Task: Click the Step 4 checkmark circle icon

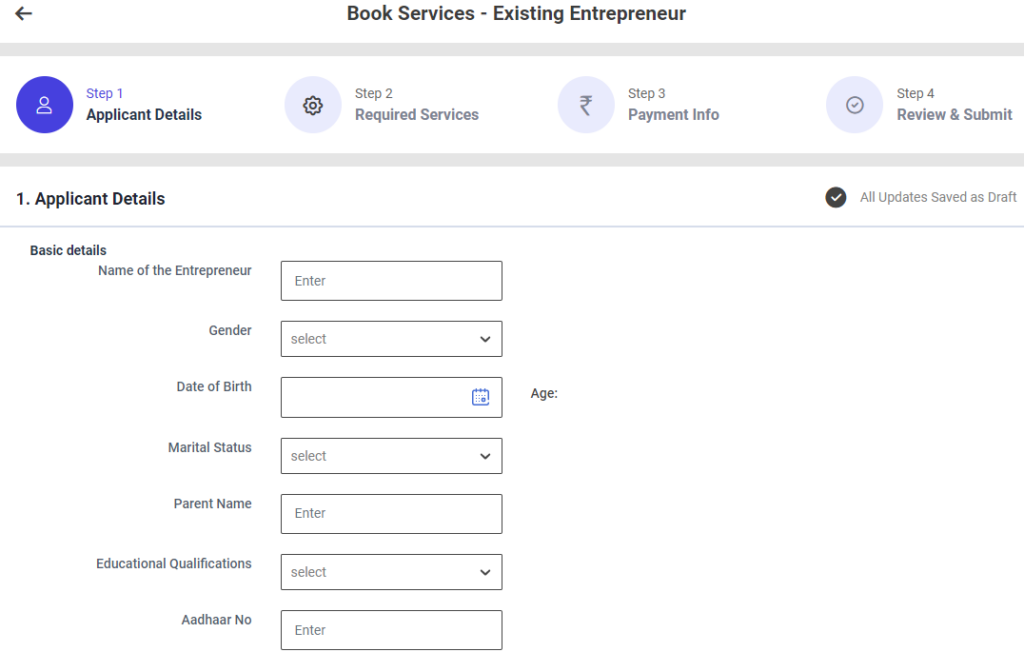Action: (x=854, y=105)
